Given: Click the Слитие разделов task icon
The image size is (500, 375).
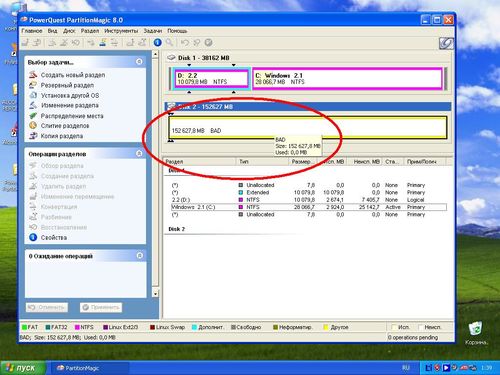Looking at the screenshot, I should 33,126.
